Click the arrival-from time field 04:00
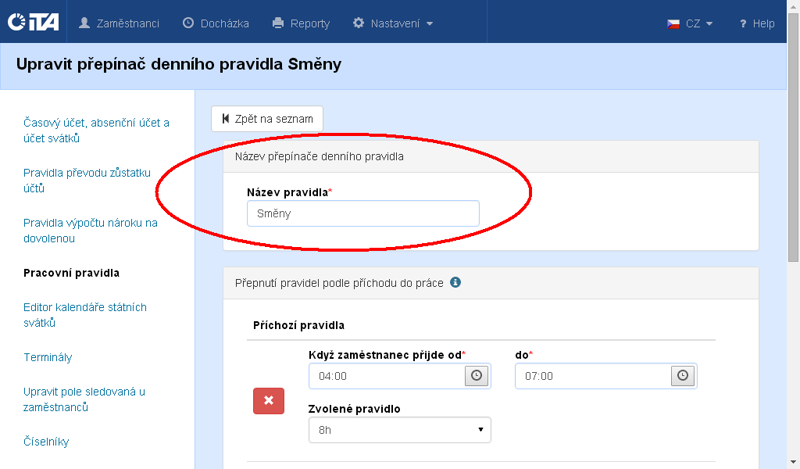 coord(387,376)
